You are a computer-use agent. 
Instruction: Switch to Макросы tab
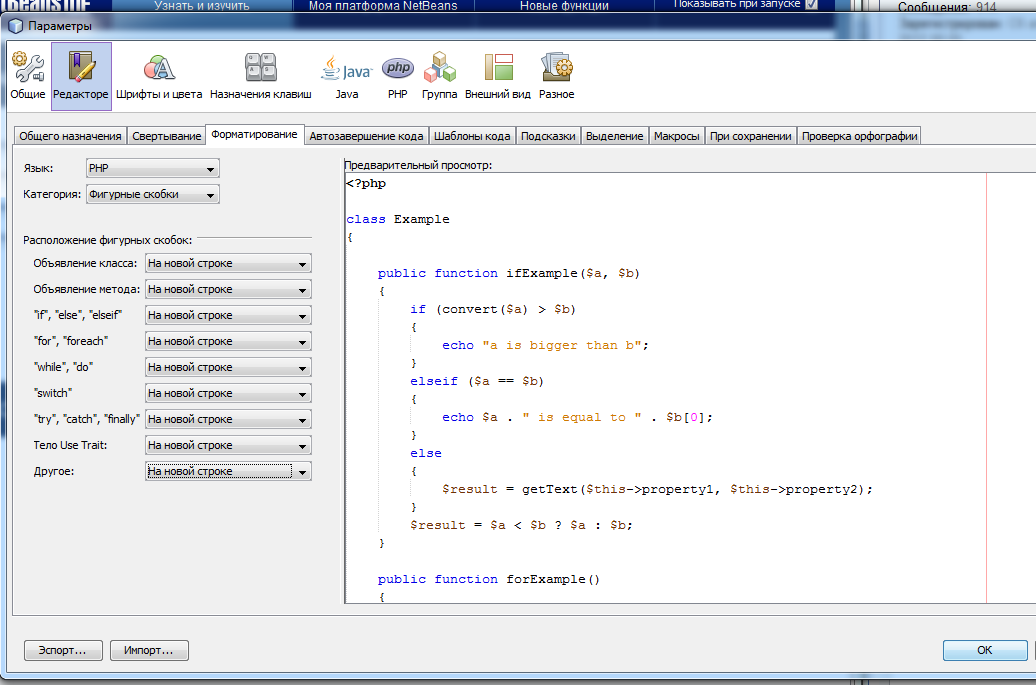tap(677, 135)
